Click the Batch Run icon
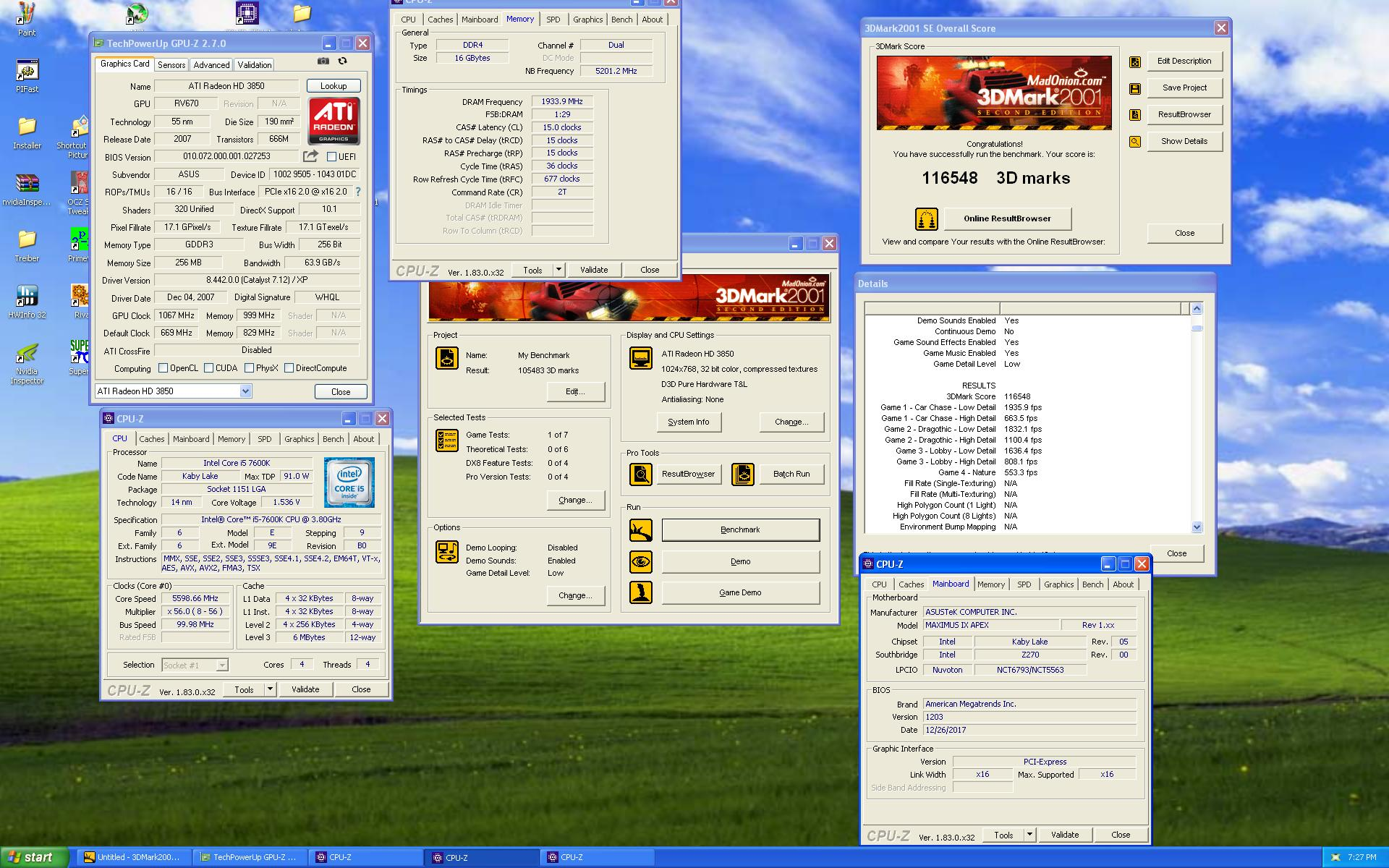The image size is (1389, 868). tap(743, 475)
